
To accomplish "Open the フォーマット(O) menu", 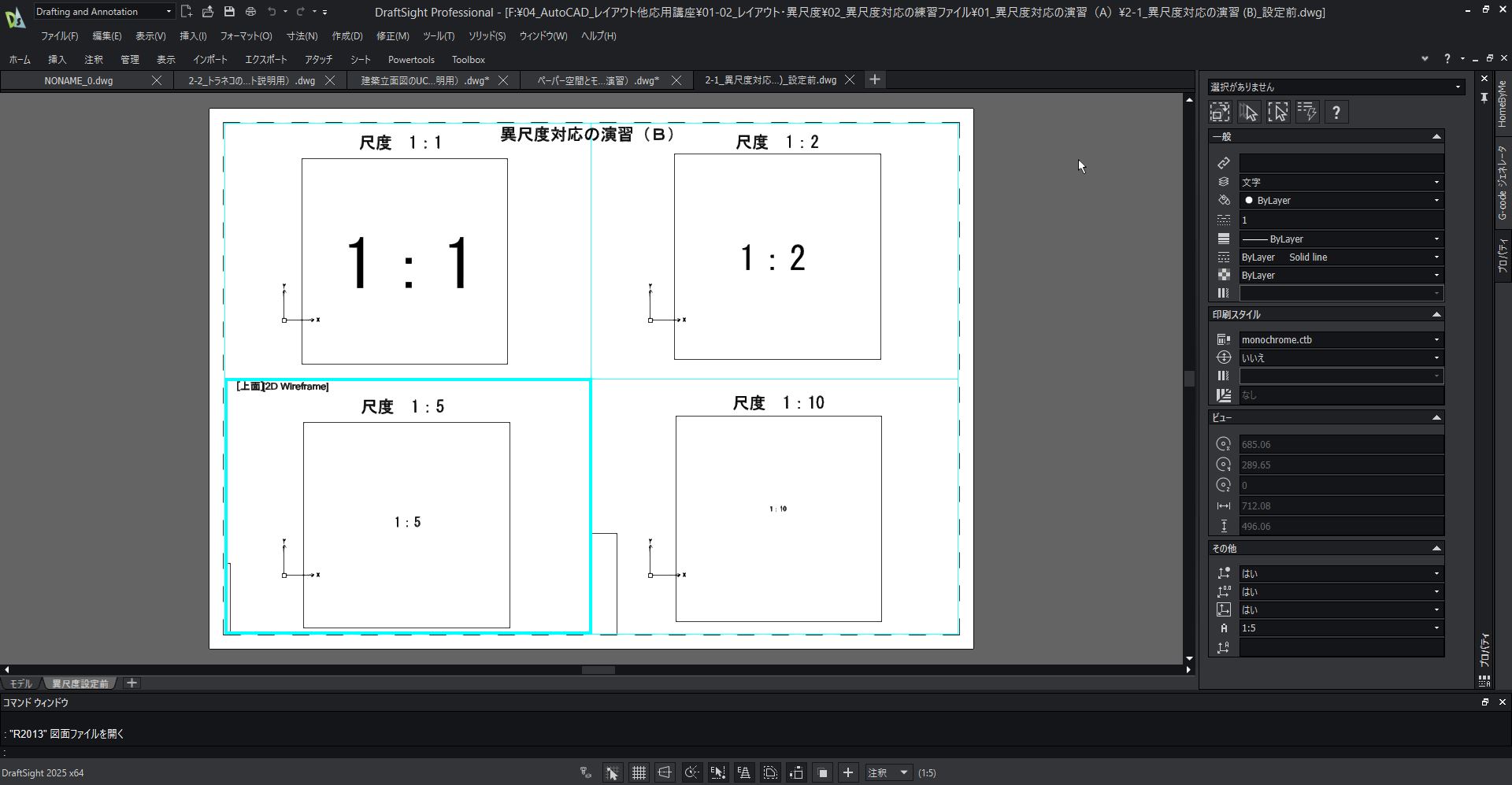I will tap(246, 36).
